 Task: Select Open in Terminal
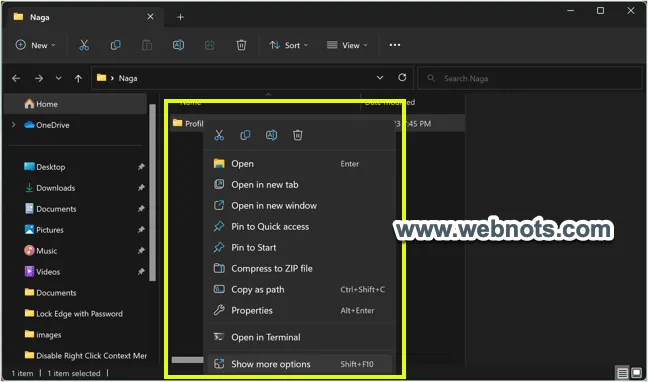click(299, 337)
